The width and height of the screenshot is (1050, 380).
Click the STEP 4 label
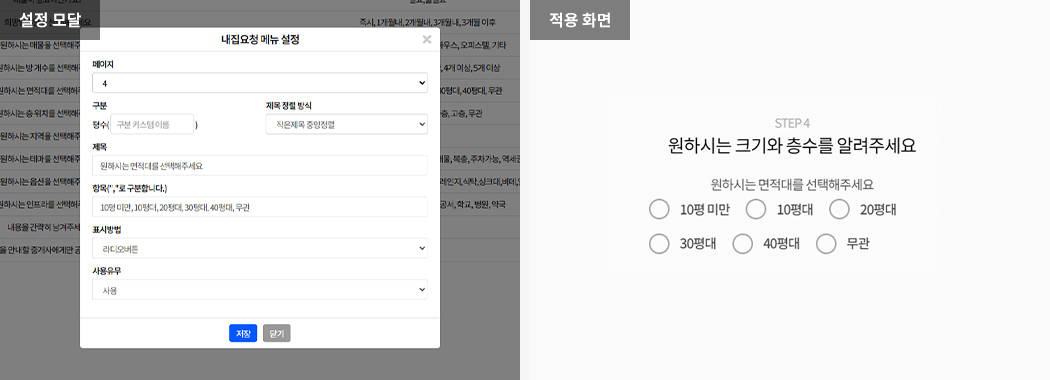(792, 123)
